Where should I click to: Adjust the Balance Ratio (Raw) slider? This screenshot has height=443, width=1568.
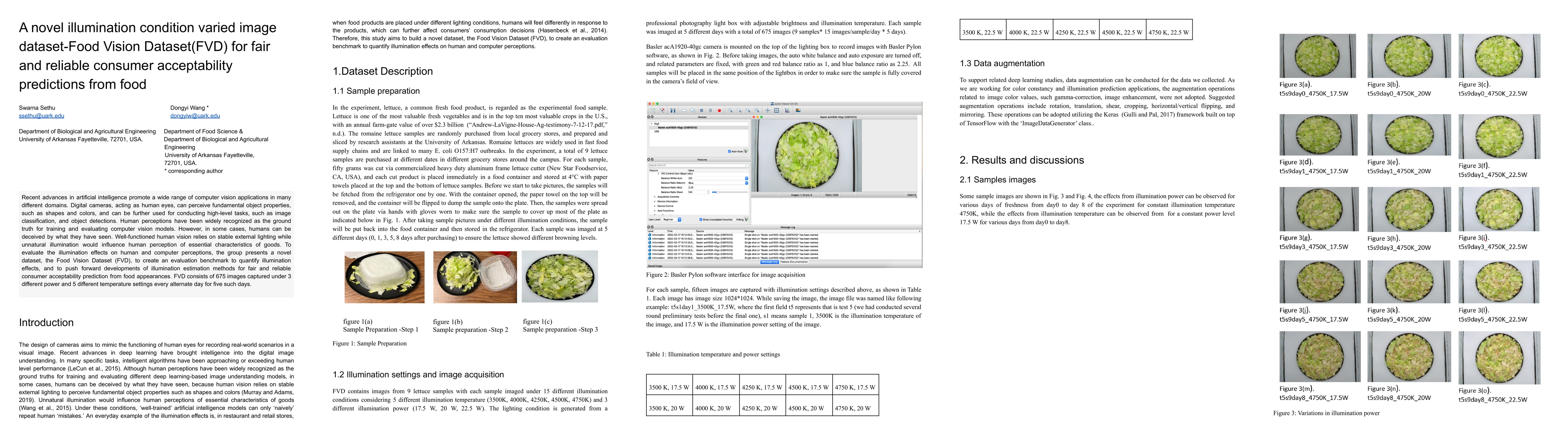[x=730, y=192]
